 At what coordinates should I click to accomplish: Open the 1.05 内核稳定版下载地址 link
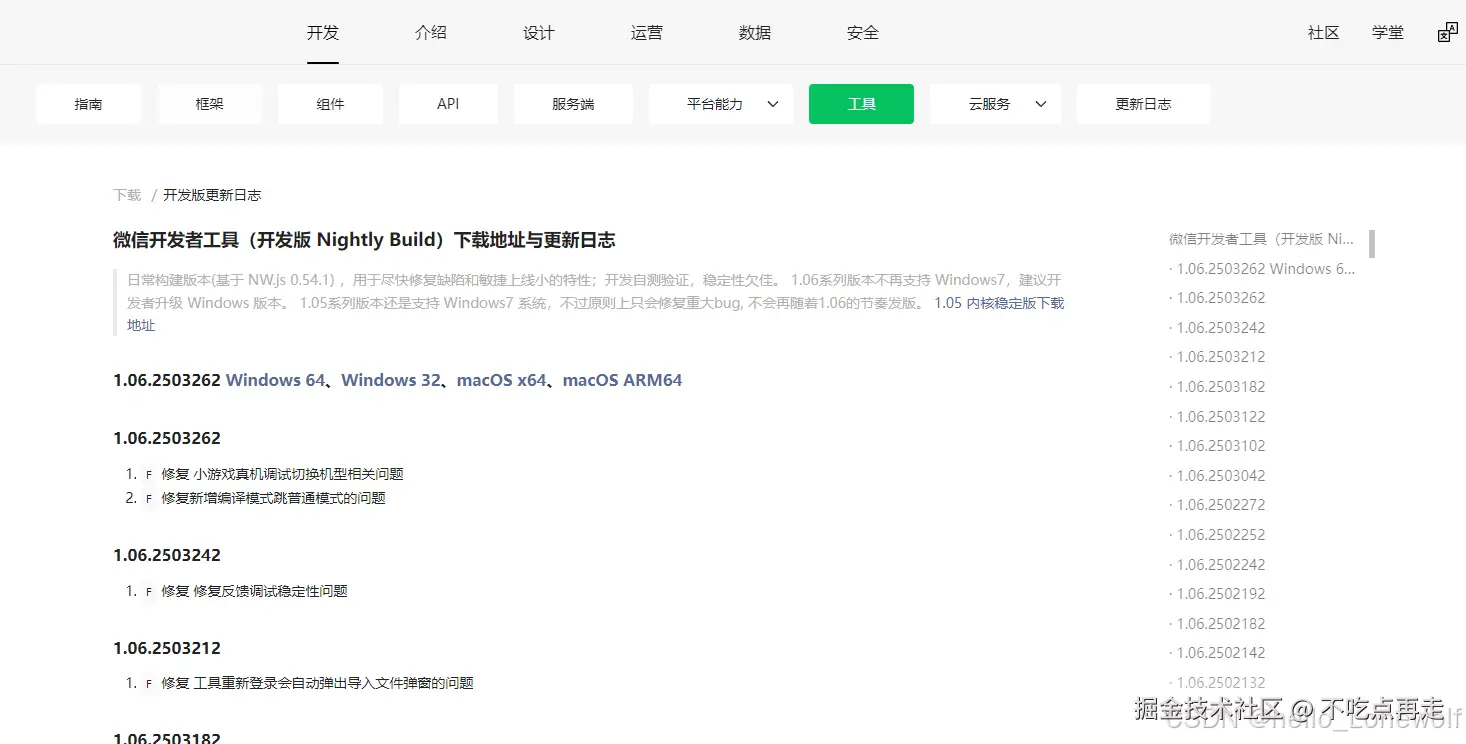tap(999, 303)
